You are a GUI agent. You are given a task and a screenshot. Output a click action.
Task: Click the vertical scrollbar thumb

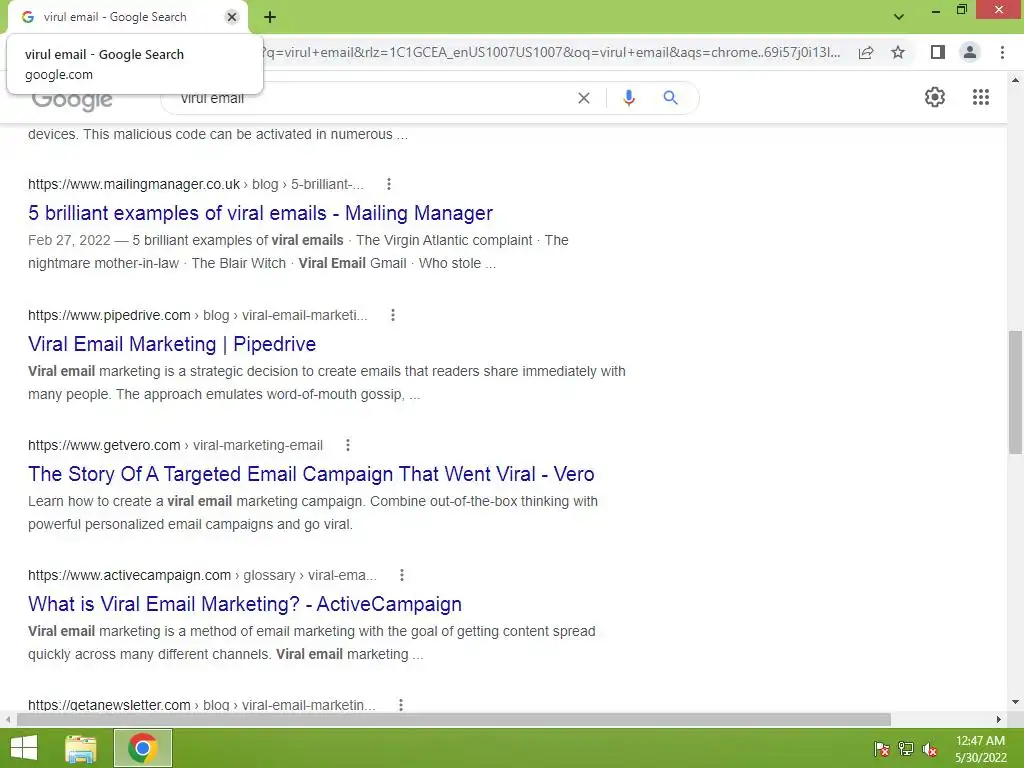click(1015, 392)
